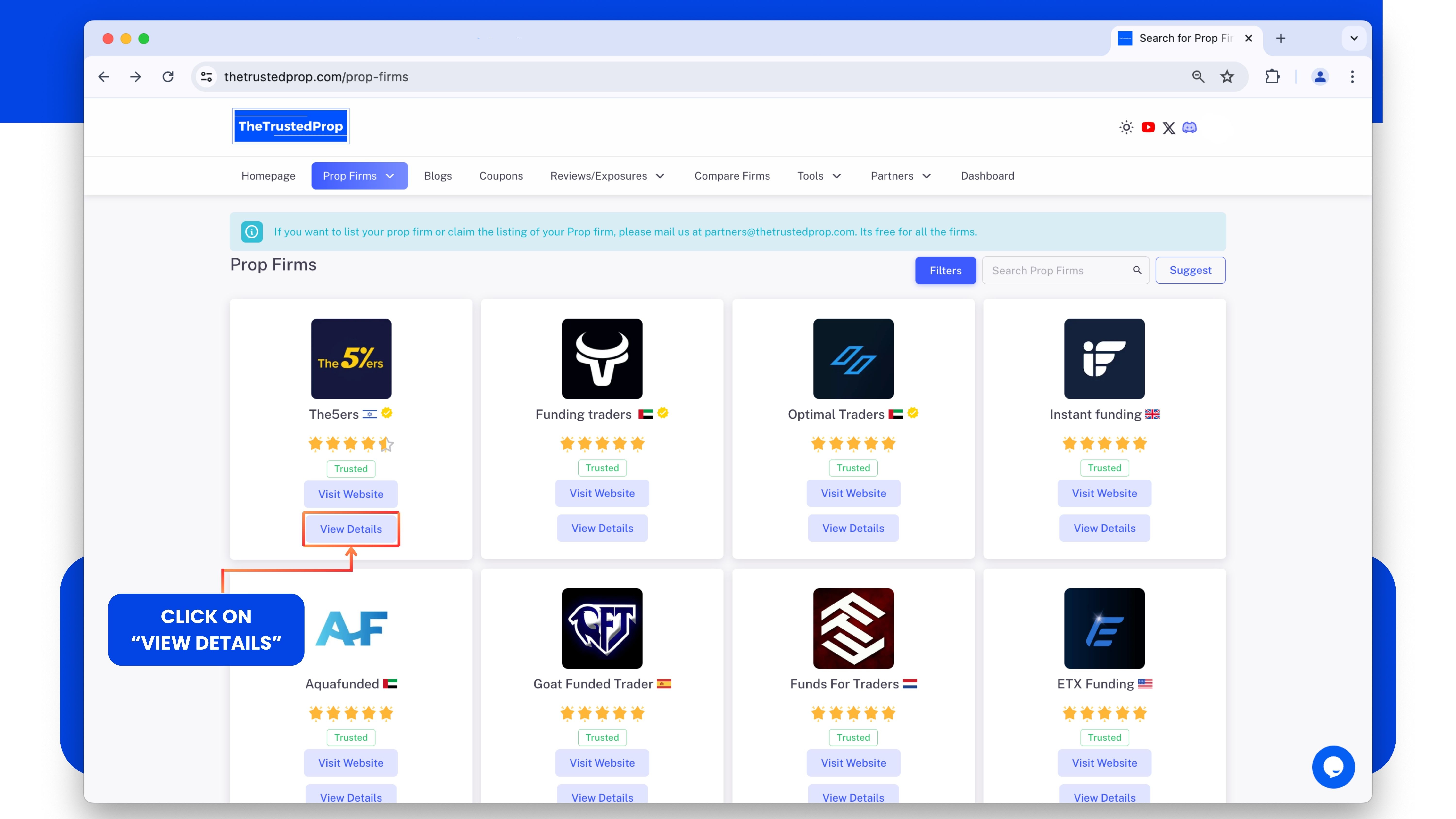Open Optimal Traders logo
The height and width of the screenshot is (819, 1456).
[x=853, y=359]
